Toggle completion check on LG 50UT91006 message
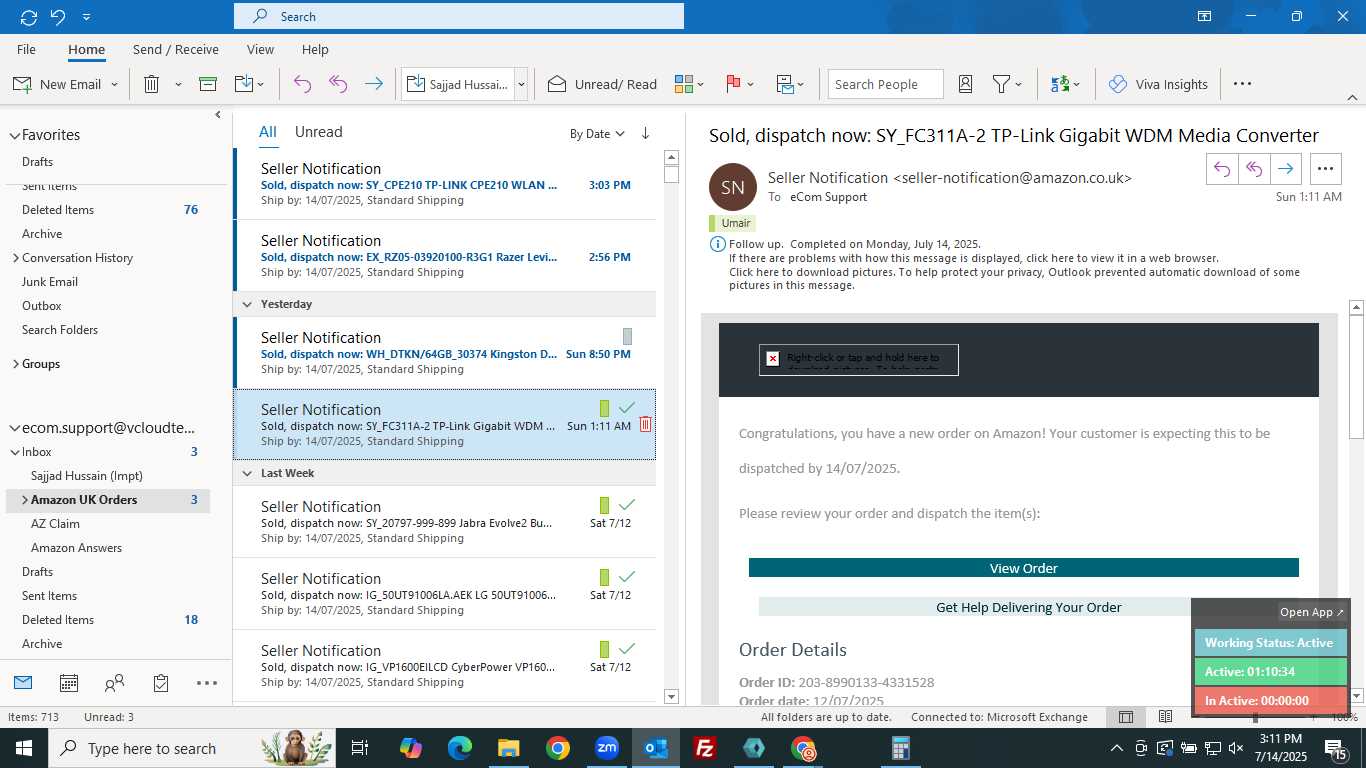Image resolution: width=1366 pixels, height=768 pixels. [x=627, y=577]
